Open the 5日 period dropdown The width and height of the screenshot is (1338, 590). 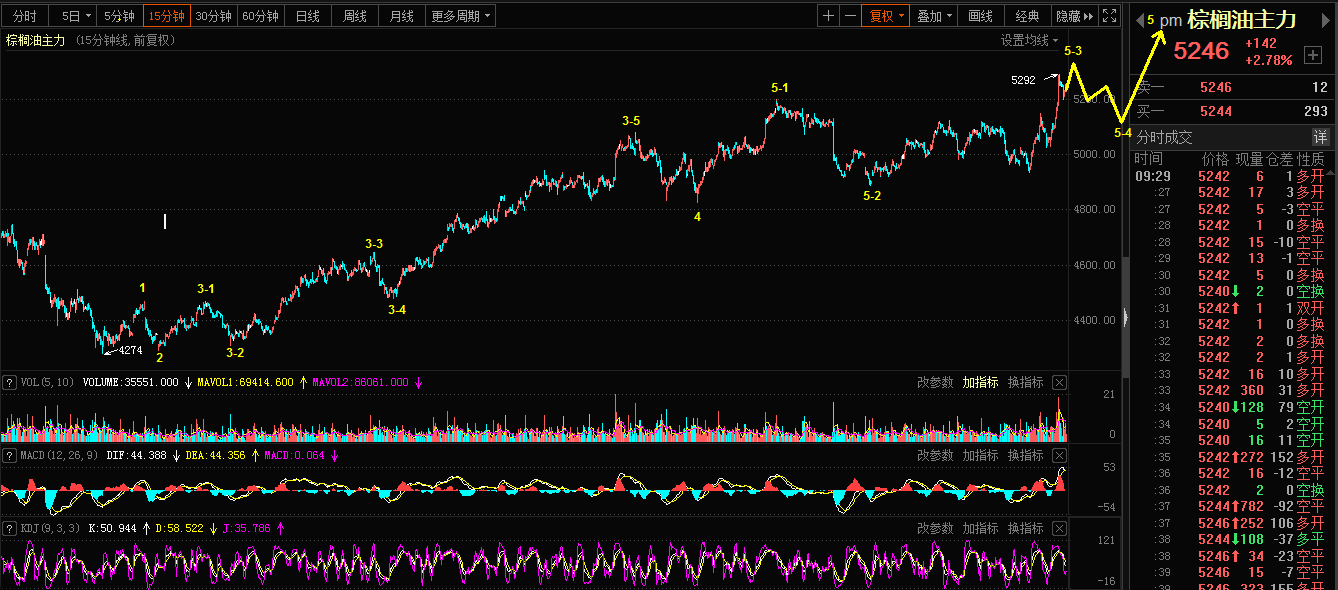[75, 16]
